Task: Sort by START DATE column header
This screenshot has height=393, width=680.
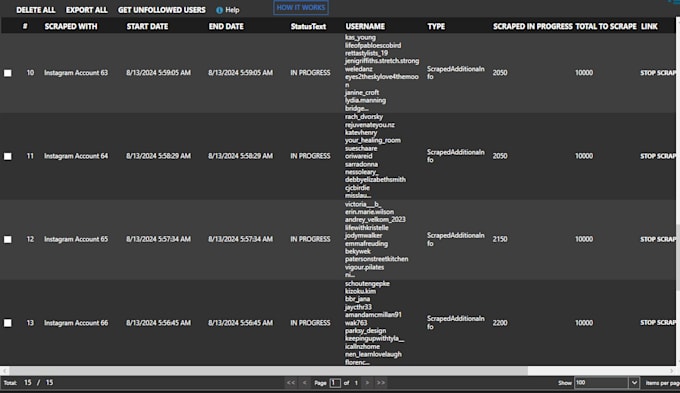Action: tap(147, 26)
